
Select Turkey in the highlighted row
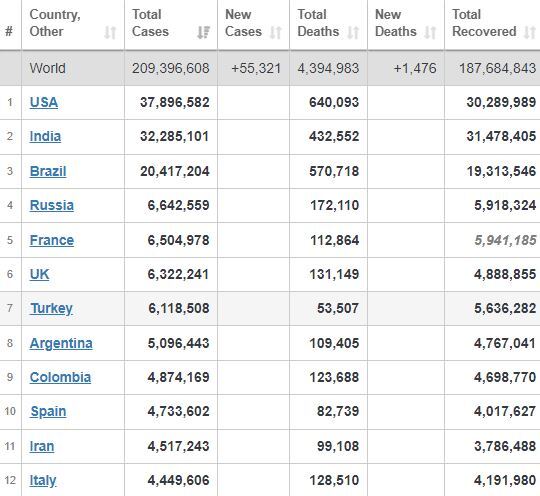coord(51,308)
